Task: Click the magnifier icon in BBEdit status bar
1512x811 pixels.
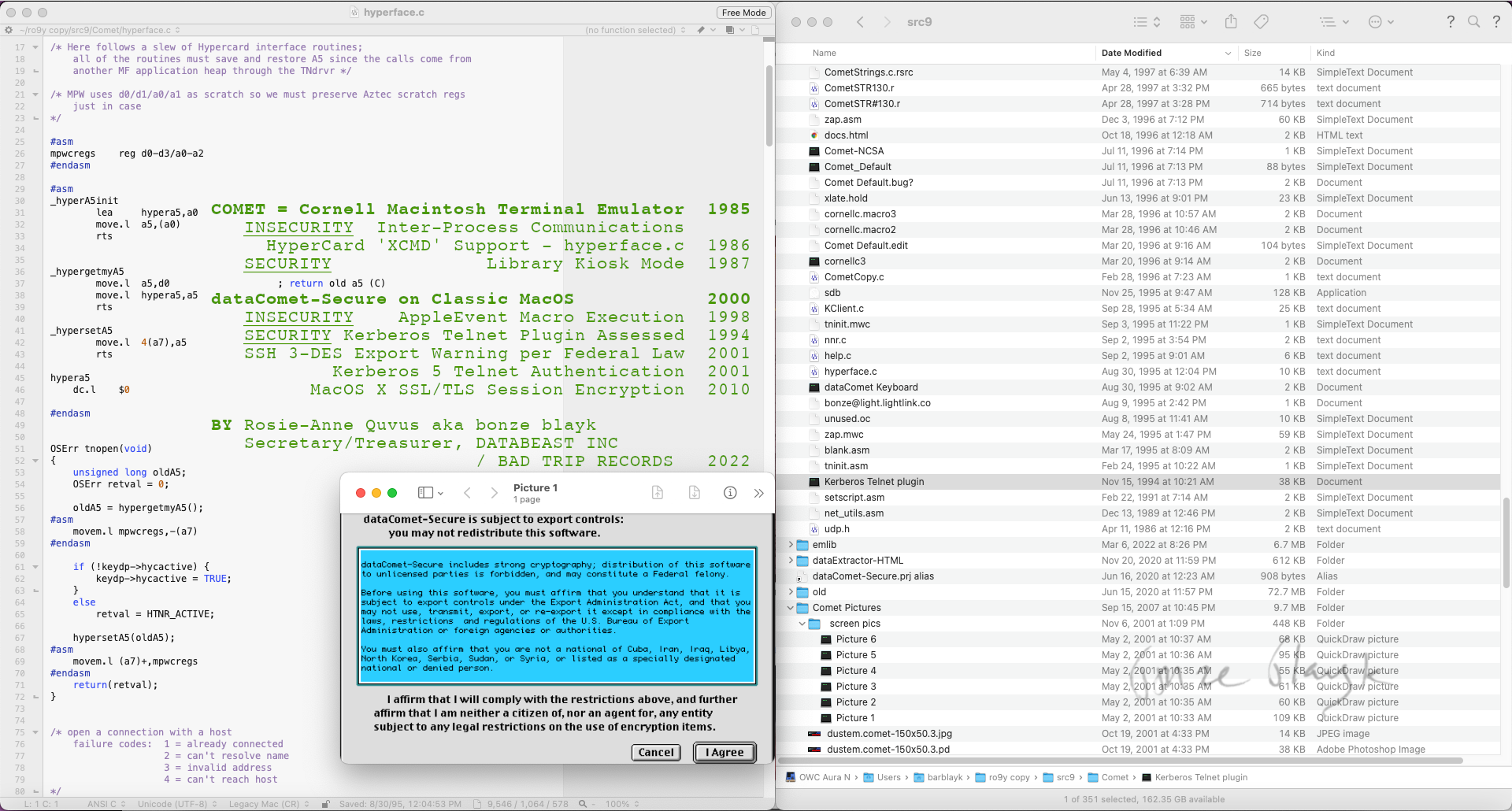Action: [583, 804]
